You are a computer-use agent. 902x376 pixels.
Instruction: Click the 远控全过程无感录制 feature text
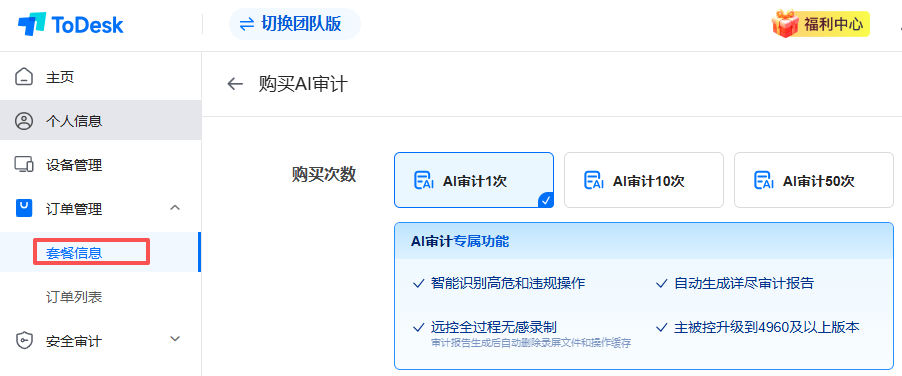[494, 328]
